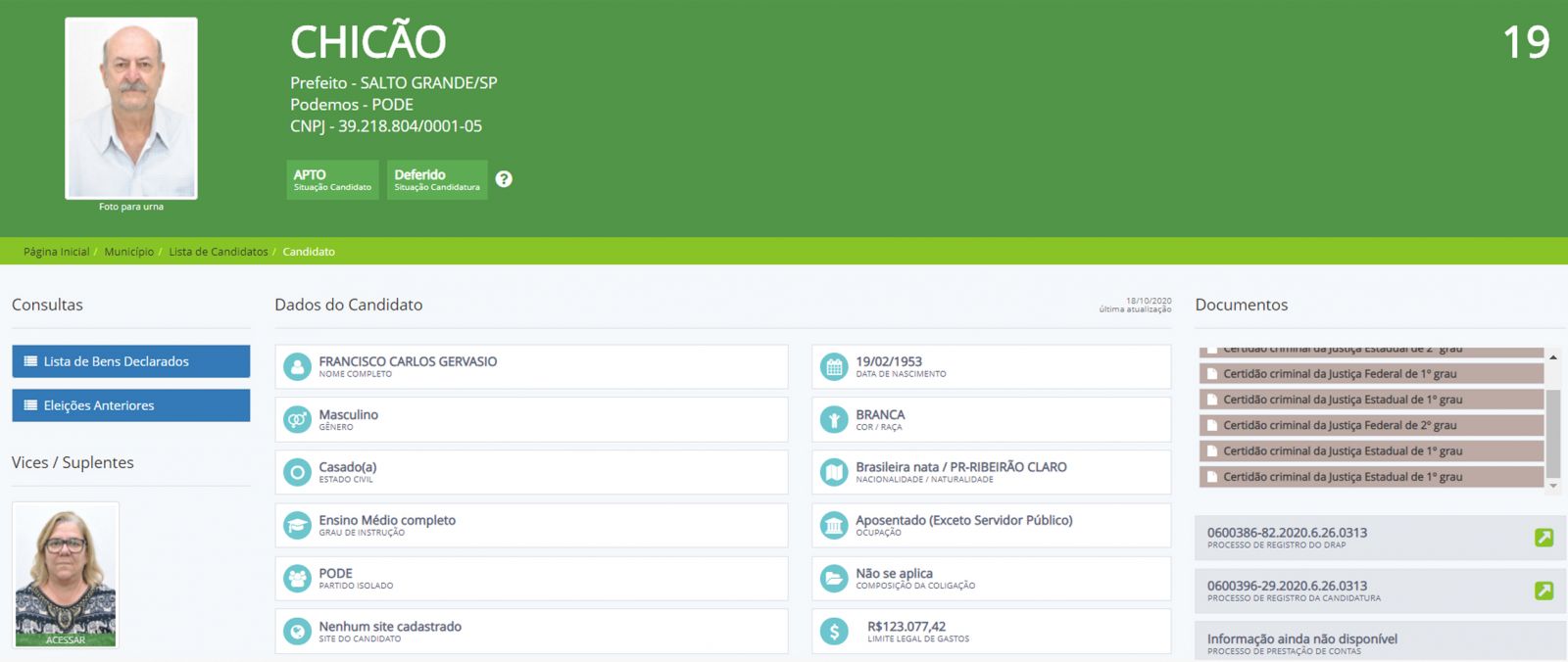This screenshot has height=662, width=1568.
Task: Open Eleições Anteriores
Action: click(x=130, y=405)
